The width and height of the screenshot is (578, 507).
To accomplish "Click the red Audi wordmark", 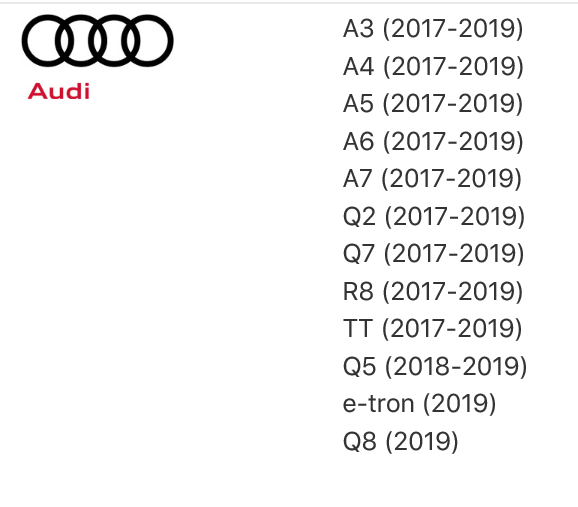I will point(59,91).
